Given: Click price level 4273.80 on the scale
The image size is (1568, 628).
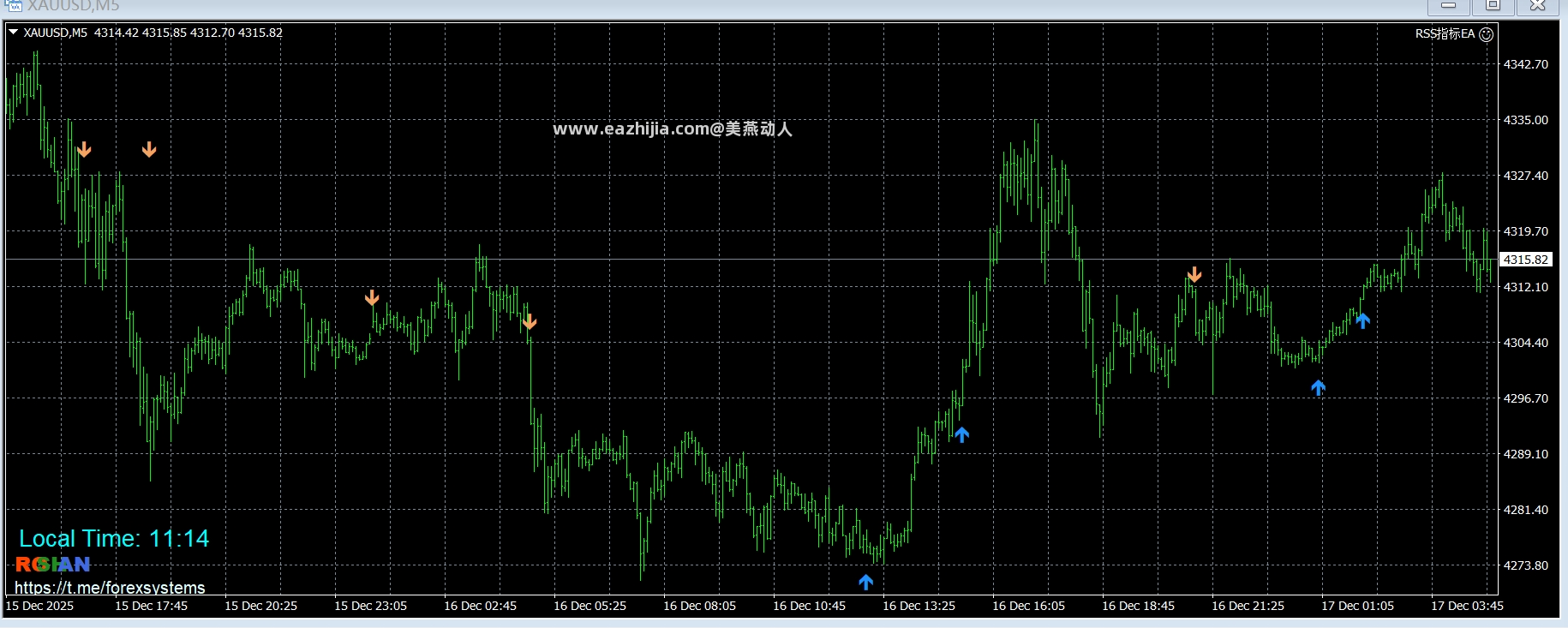Looking at the screenshot, I should click(x=1526, y=565).
